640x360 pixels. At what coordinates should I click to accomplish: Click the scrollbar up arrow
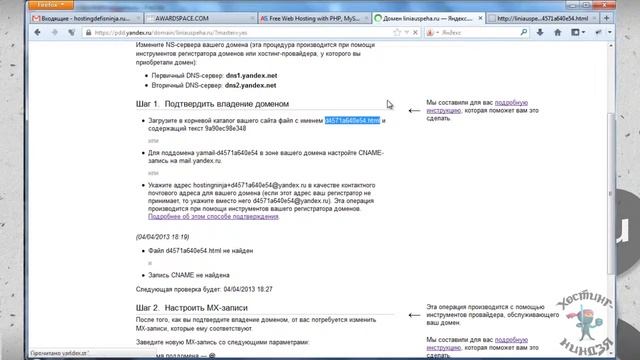coord(611,45)
